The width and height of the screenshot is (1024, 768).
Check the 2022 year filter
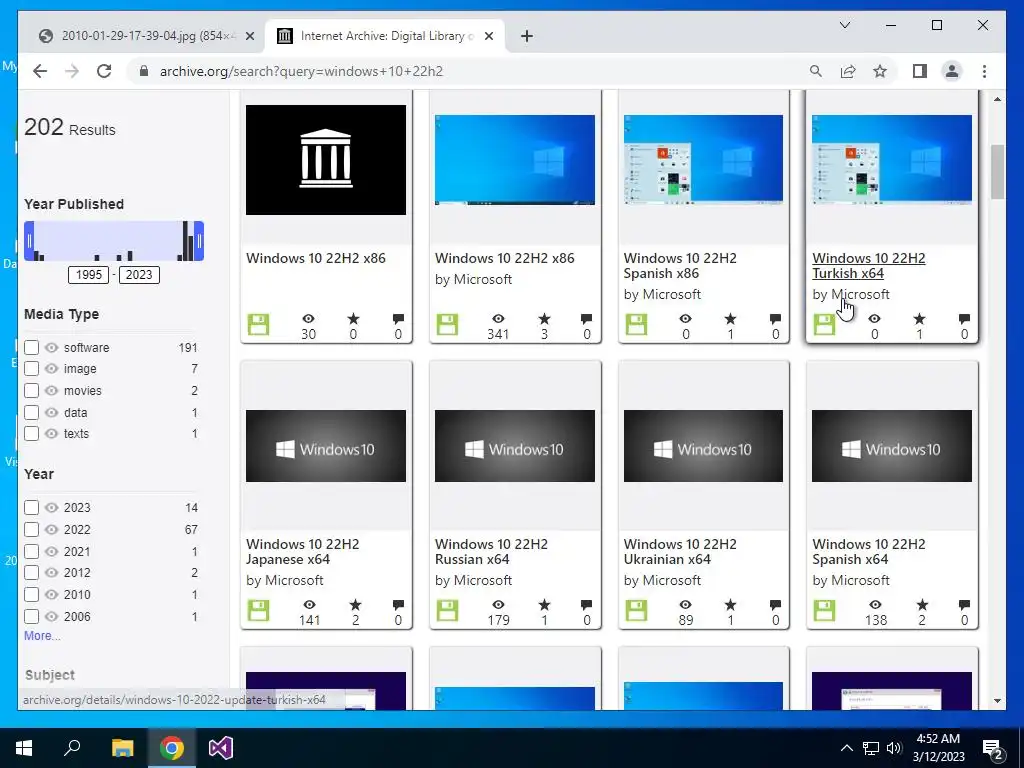coord(31,529)
